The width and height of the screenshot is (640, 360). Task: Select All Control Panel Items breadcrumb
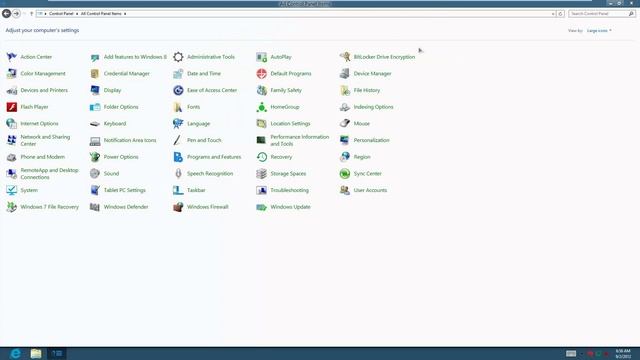pyautogui.click(x=101, y=14)
